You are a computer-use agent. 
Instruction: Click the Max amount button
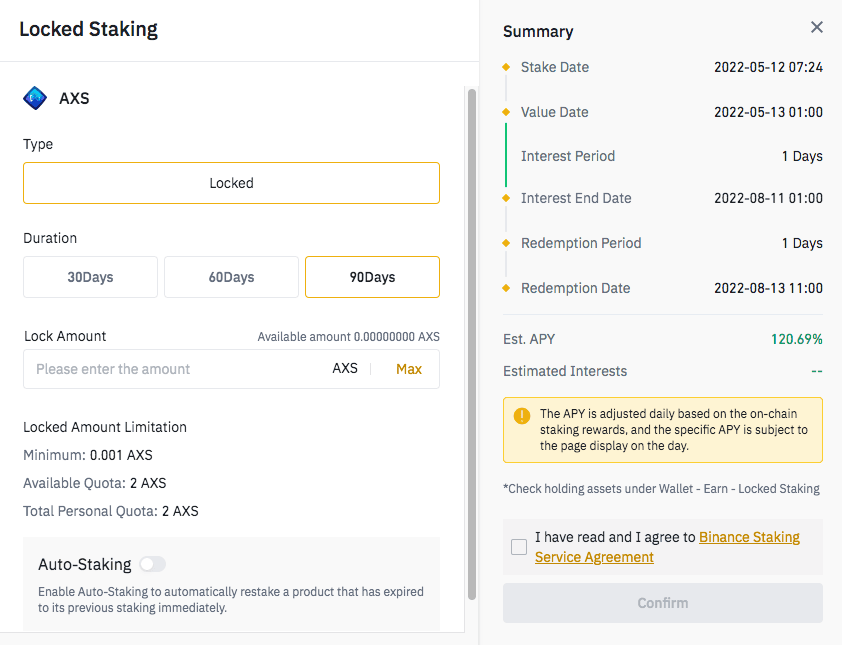pyautogui.click(x=409, y=369)
